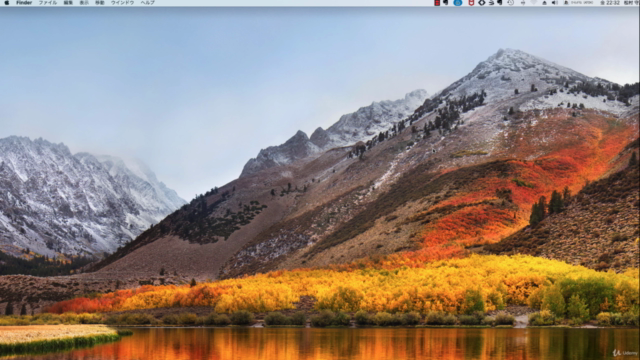This screenshot has height=360, width=640.
Task: Open the volume speaker icon
Action: (555, 2)
